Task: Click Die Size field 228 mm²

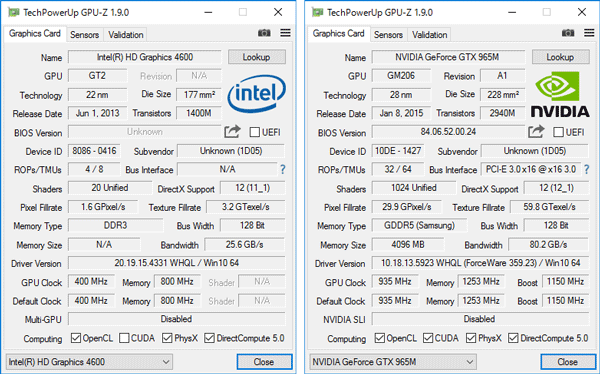Action: 502,95
